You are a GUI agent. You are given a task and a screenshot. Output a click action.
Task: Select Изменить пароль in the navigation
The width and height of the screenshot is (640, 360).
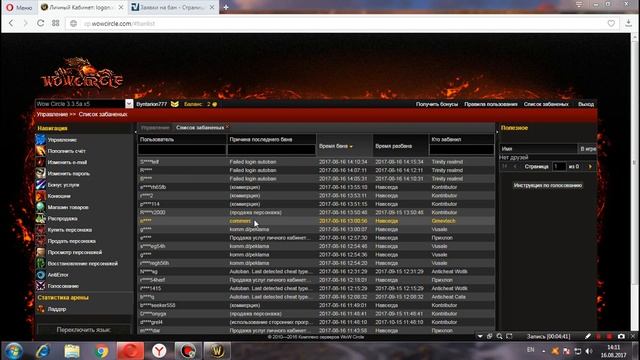point(68,173)
